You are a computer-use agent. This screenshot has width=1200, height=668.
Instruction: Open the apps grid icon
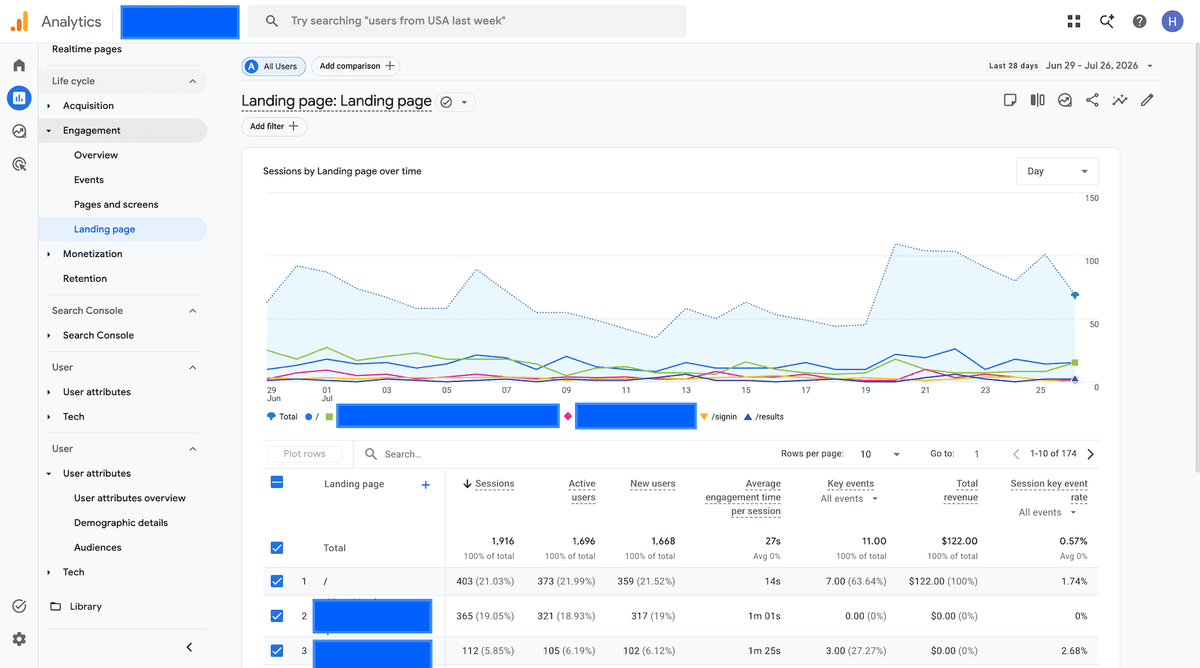click(1074, 21)
